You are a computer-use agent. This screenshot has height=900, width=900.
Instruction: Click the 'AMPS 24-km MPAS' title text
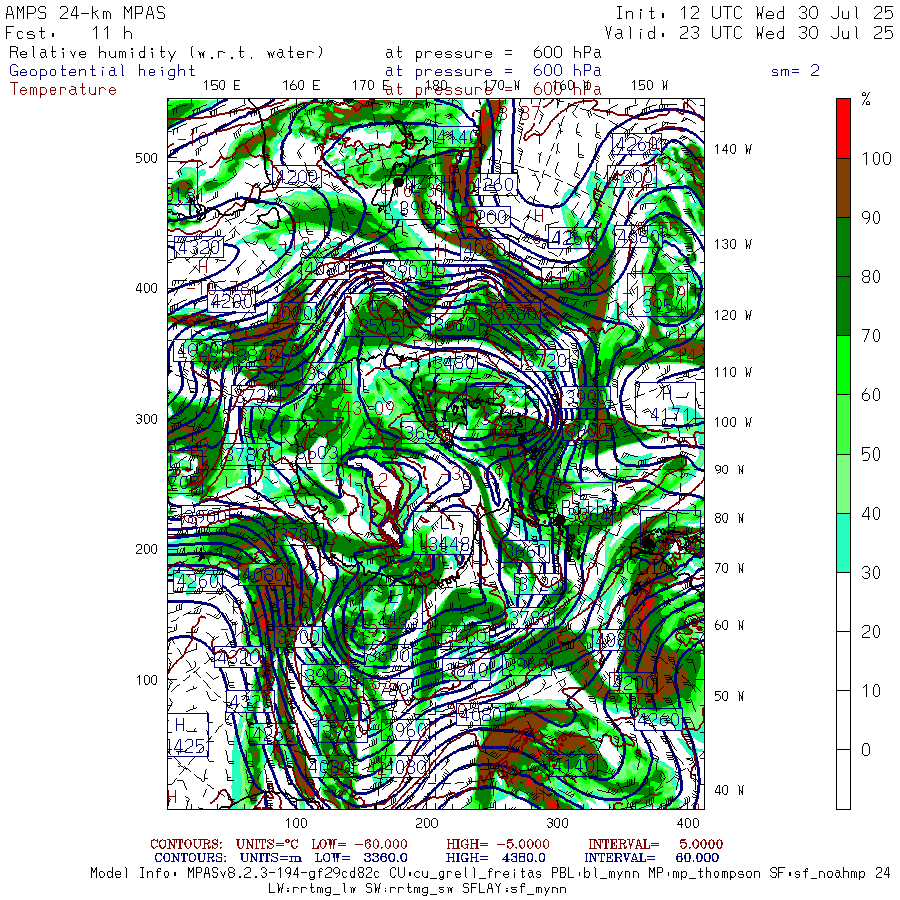[86, 13]
